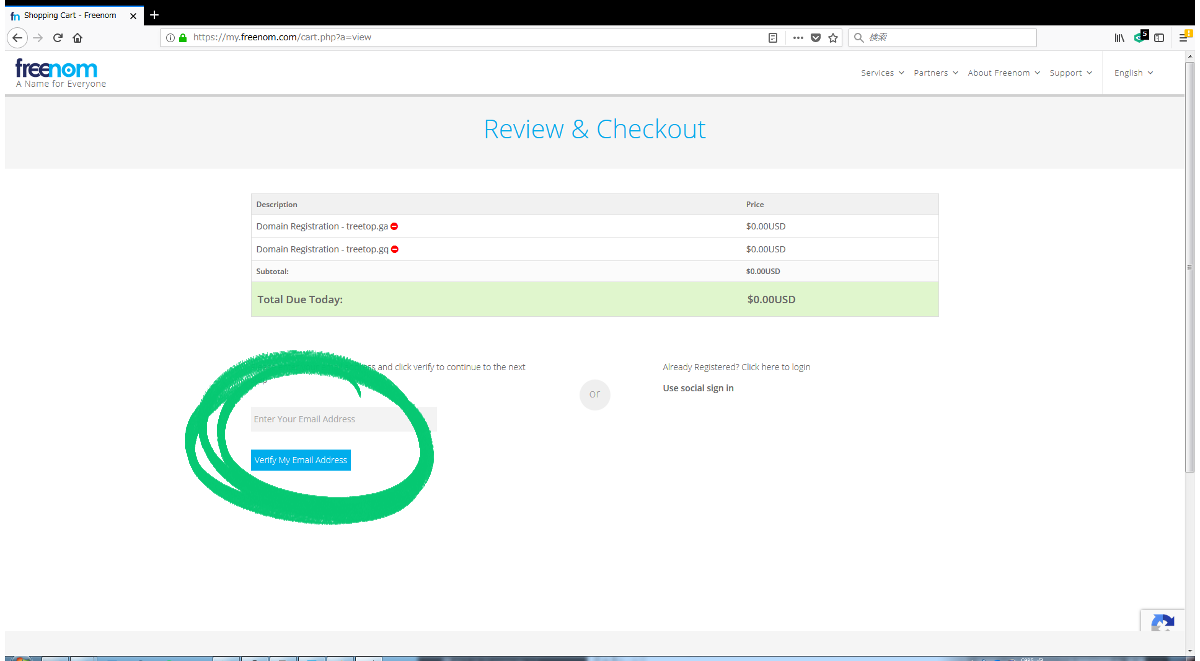Image resolution: width=1200 pixels, height=661 pixels.
Task: Click the treetop.ga $0.00USD price
Action: pos(766,226)
